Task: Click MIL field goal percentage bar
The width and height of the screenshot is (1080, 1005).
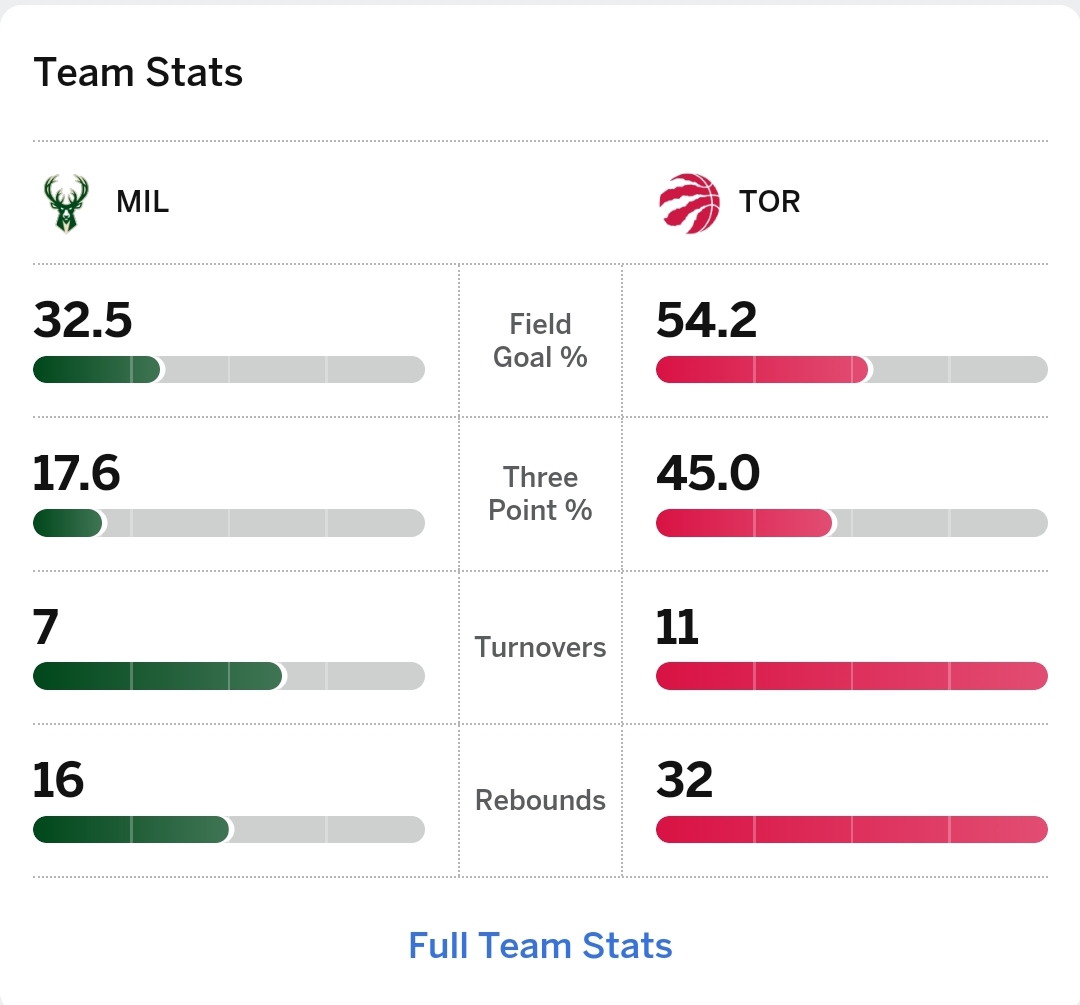Action: (x=229, y=369)
